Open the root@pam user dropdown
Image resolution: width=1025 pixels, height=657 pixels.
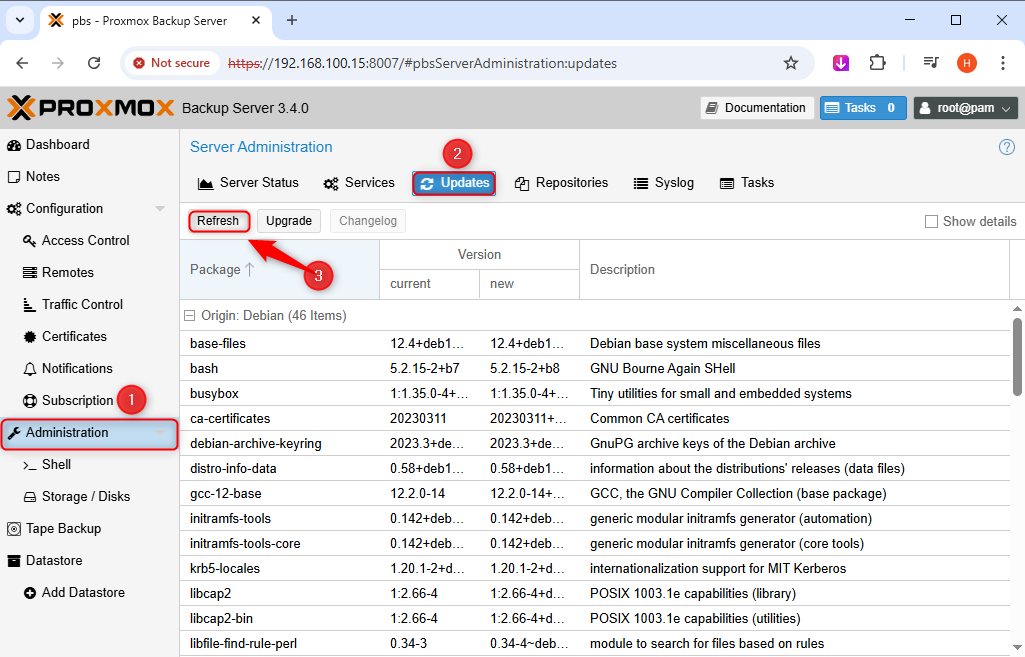966,108
